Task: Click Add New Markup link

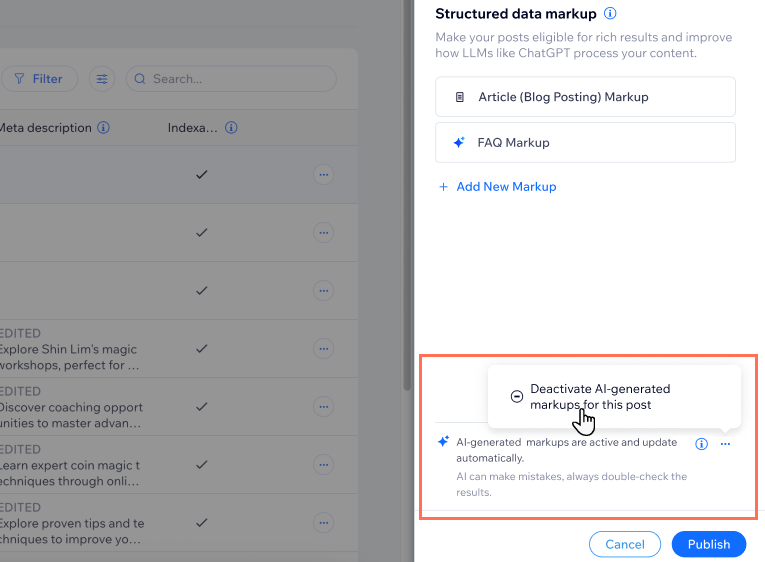Action: 498,187
